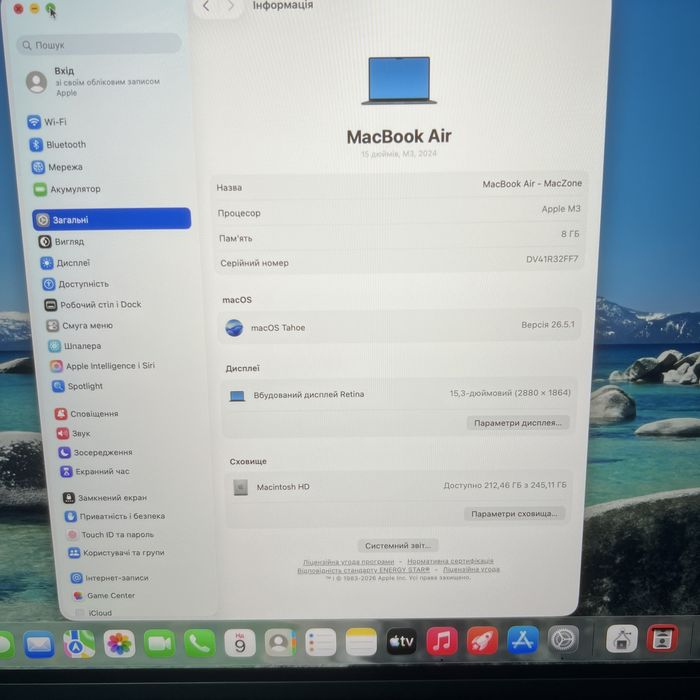Open iCloud item in sidebar

pyautogui.click(x=93, y=613)
